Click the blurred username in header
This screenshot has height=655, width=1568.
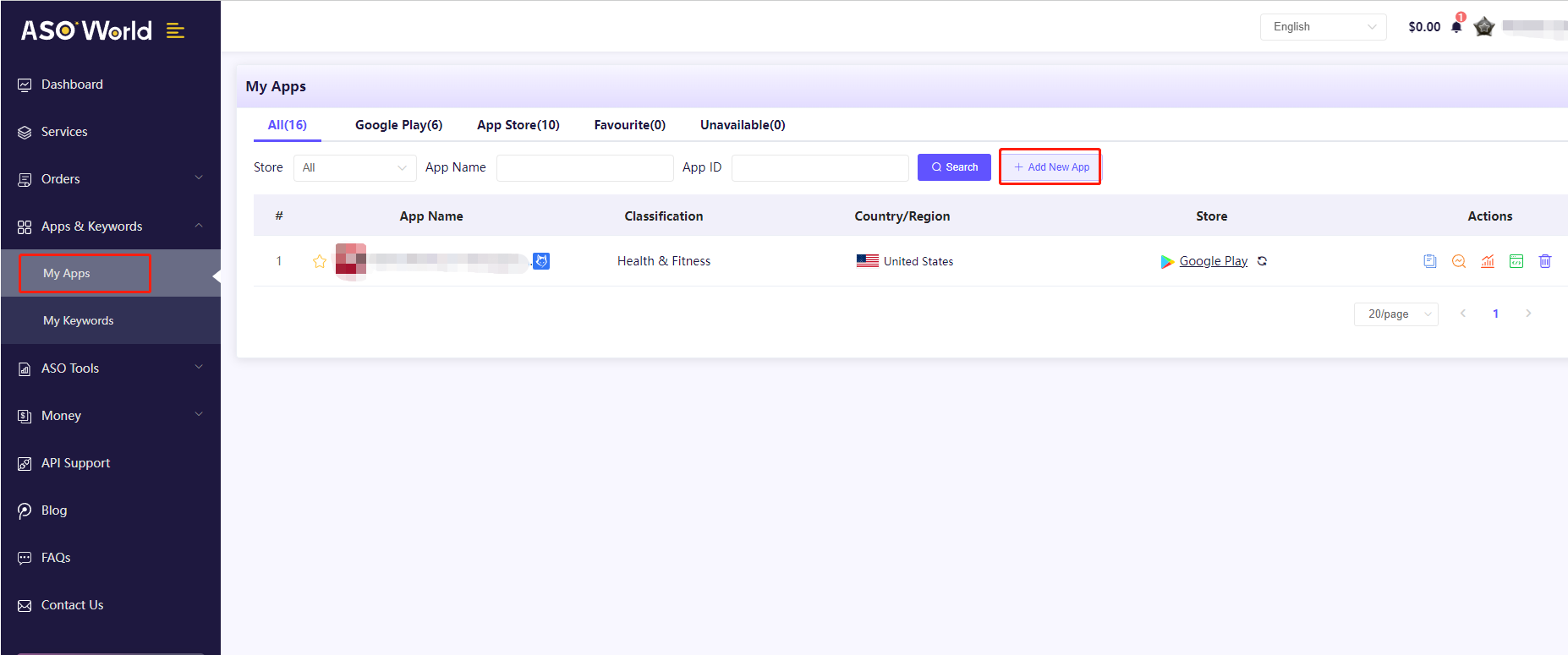coord(1533,27)
